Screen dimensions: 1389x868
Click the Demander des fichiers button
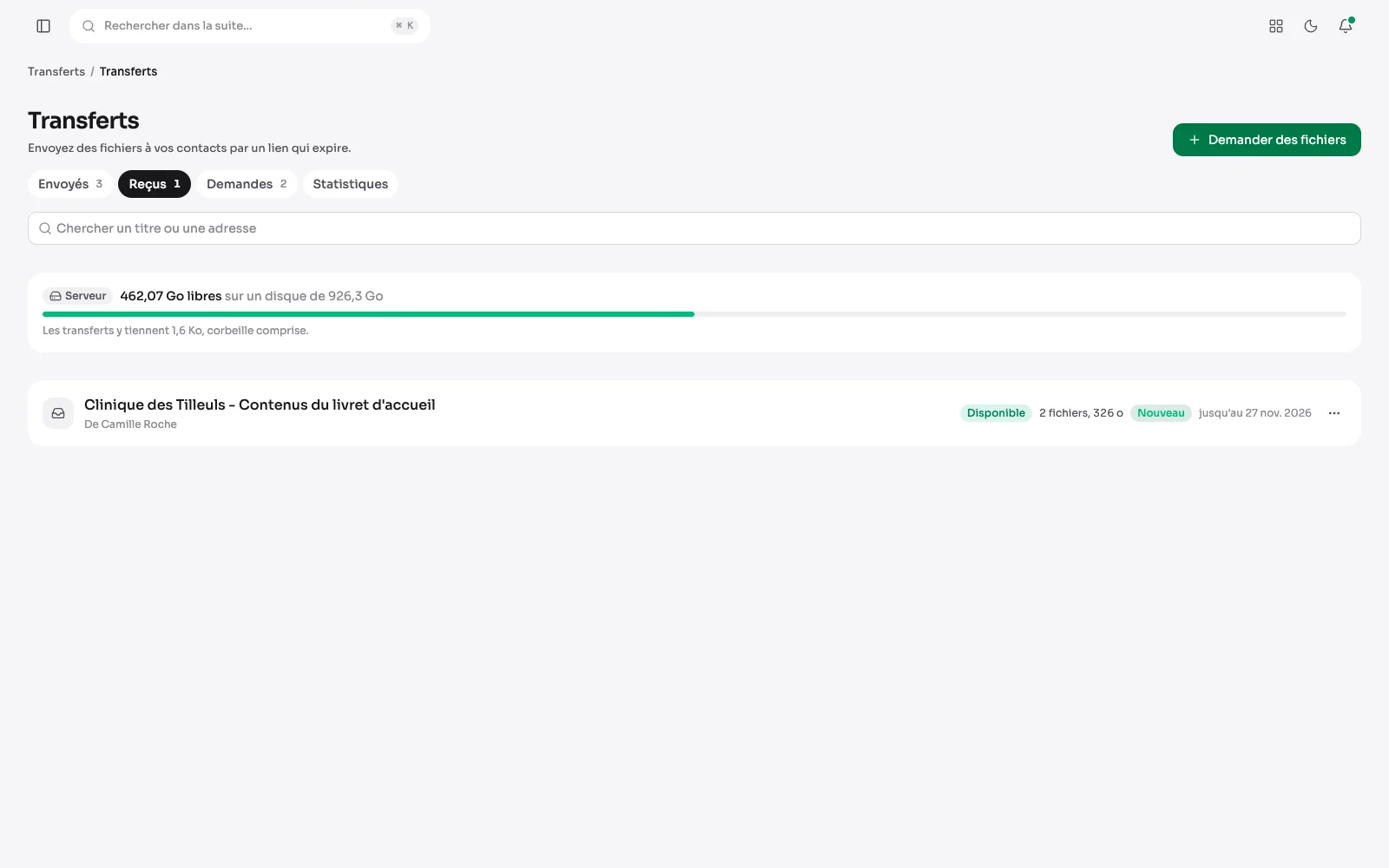[1267, 140]
